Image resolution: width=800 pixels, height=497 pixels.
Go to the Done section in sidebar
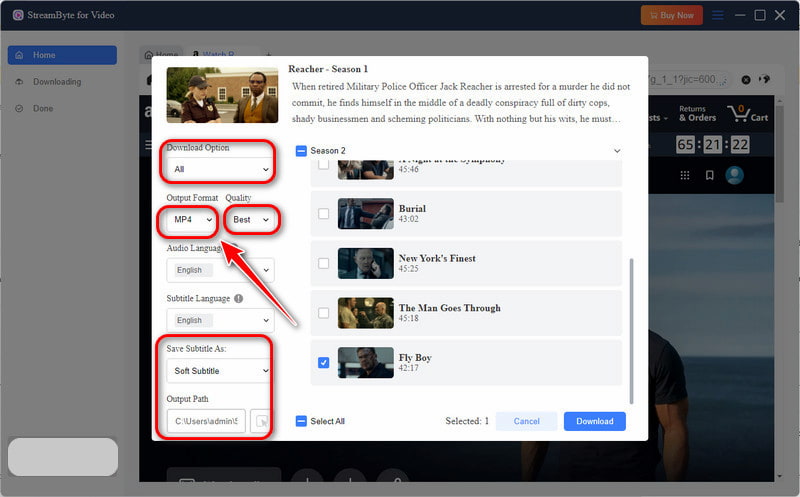pyautogui.click(x=43, y=107)
